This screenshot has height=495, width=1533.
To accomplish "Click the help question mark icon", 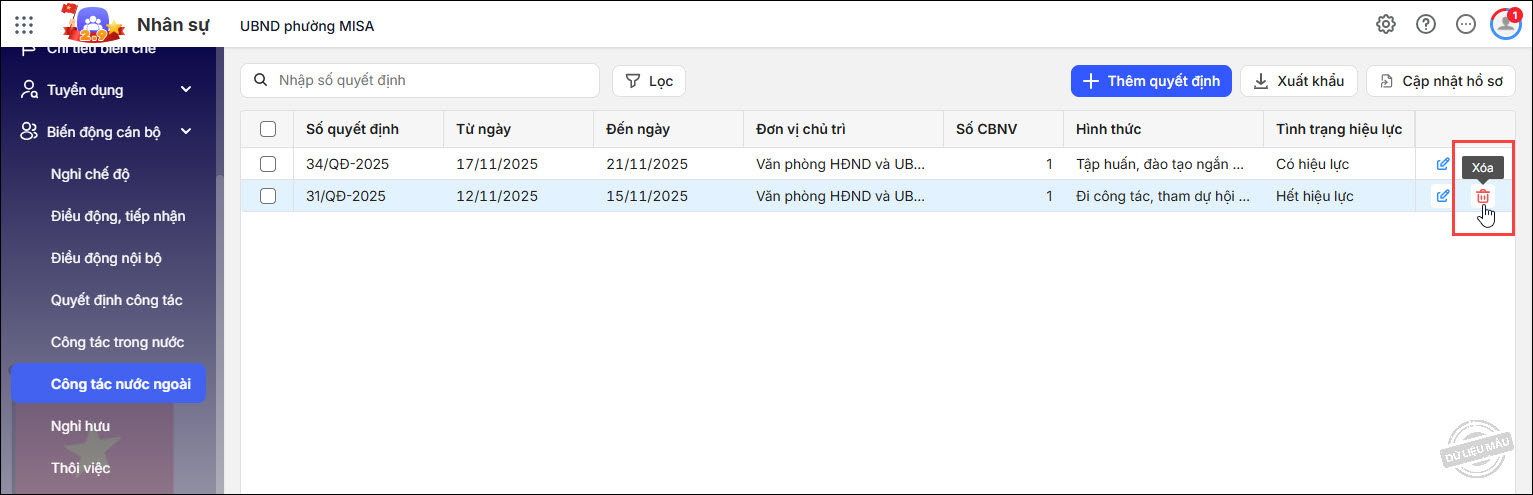I will point(1426,25).
